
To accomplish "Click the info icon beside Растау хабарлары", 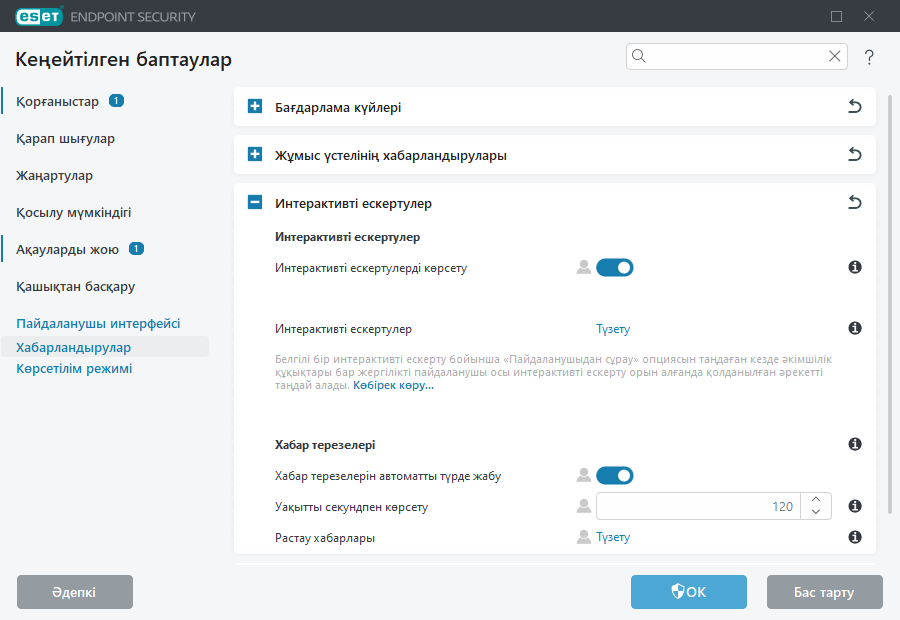I will 855,537.
